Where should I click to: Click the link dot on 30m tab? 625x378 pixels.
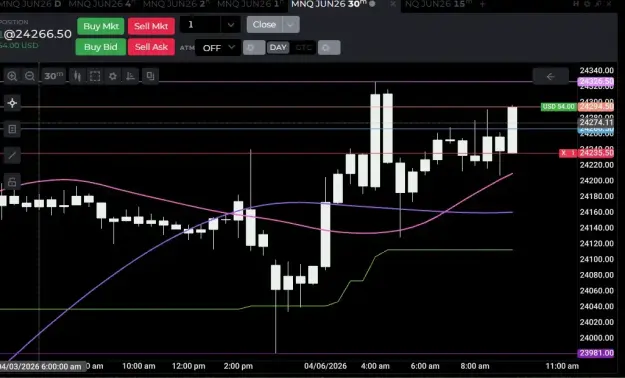[372, 4]
